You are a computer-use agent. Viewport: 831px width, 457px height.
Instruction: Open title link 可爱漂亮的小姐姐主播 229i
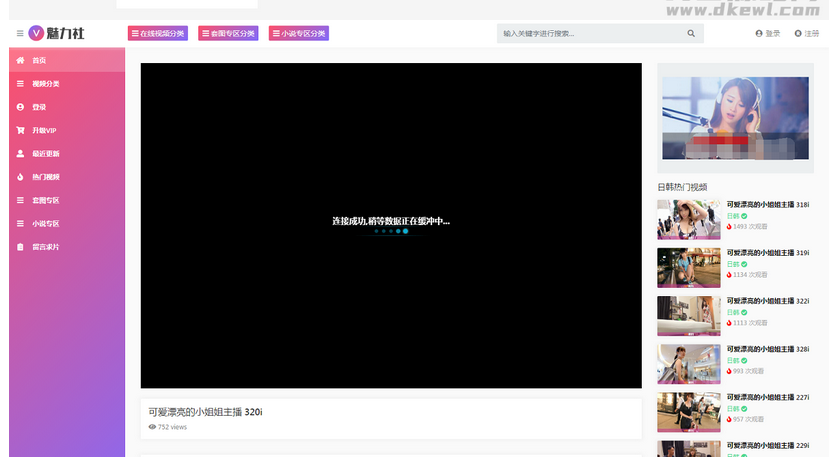[768, 445]
